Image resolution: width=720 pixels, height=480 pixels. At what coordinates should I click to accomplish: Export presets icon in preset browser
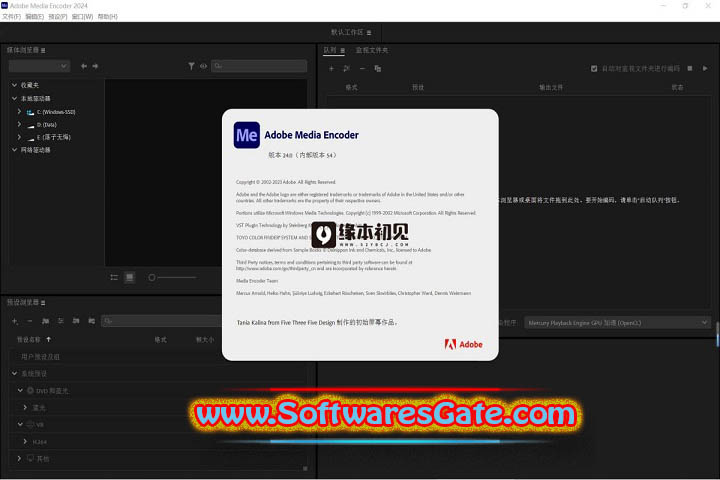click(x=92, y=321)
